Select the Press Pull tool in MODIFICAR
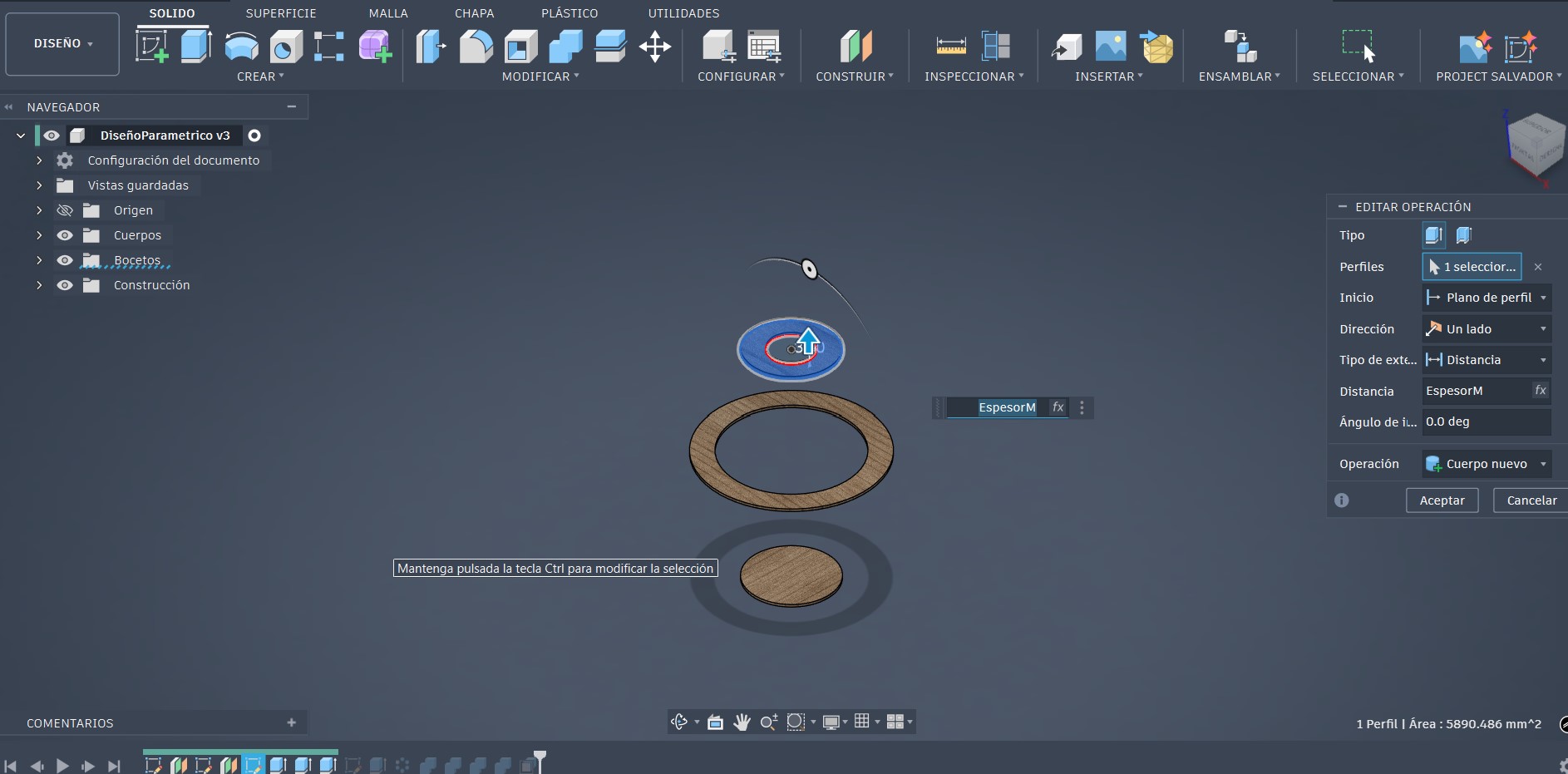 [x=430, y=46]
